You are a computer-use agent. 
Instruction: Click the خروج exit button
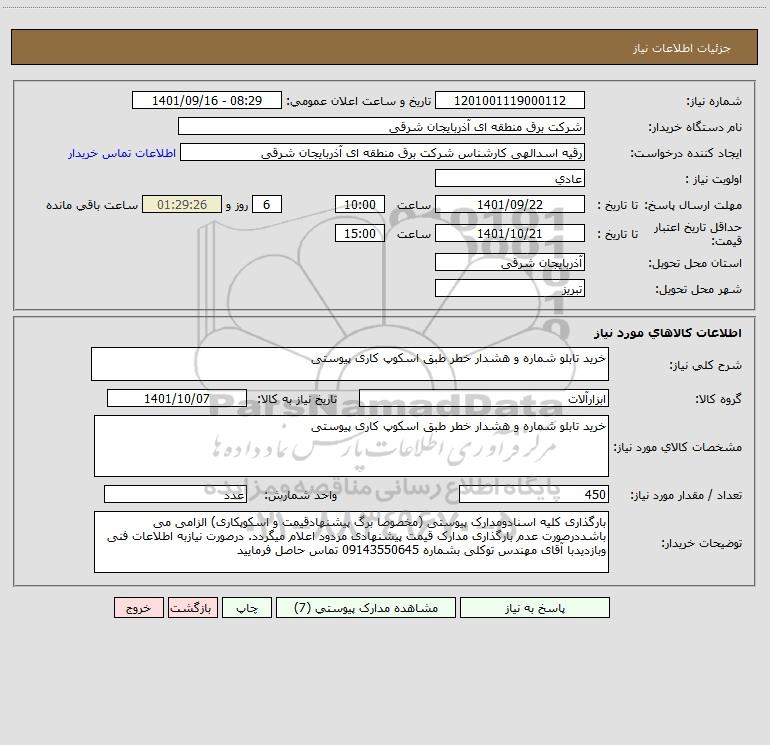coord(138,608)
